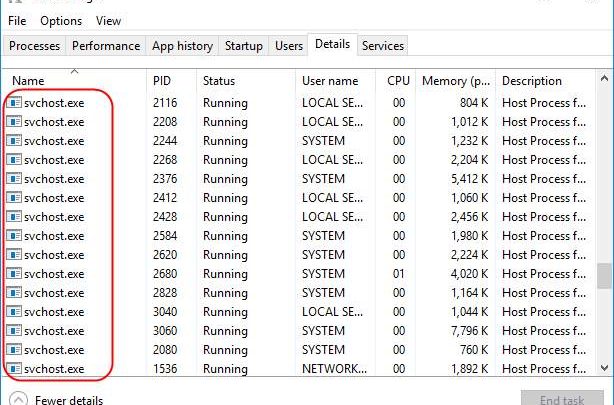Image resolution: width=614 pixels, height=405 pixels.
Task: Switch to the Performance tab
Action: 106,45
